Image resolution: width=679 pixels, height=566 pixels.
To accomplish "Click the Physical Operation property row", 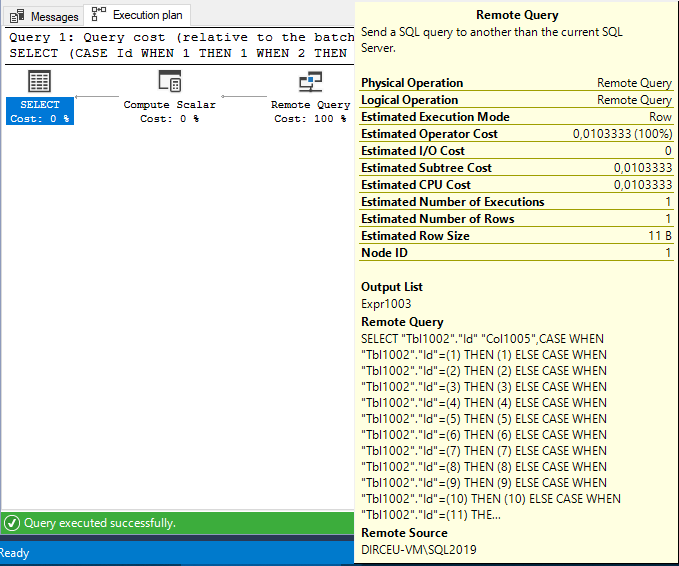I will [516, 83].
